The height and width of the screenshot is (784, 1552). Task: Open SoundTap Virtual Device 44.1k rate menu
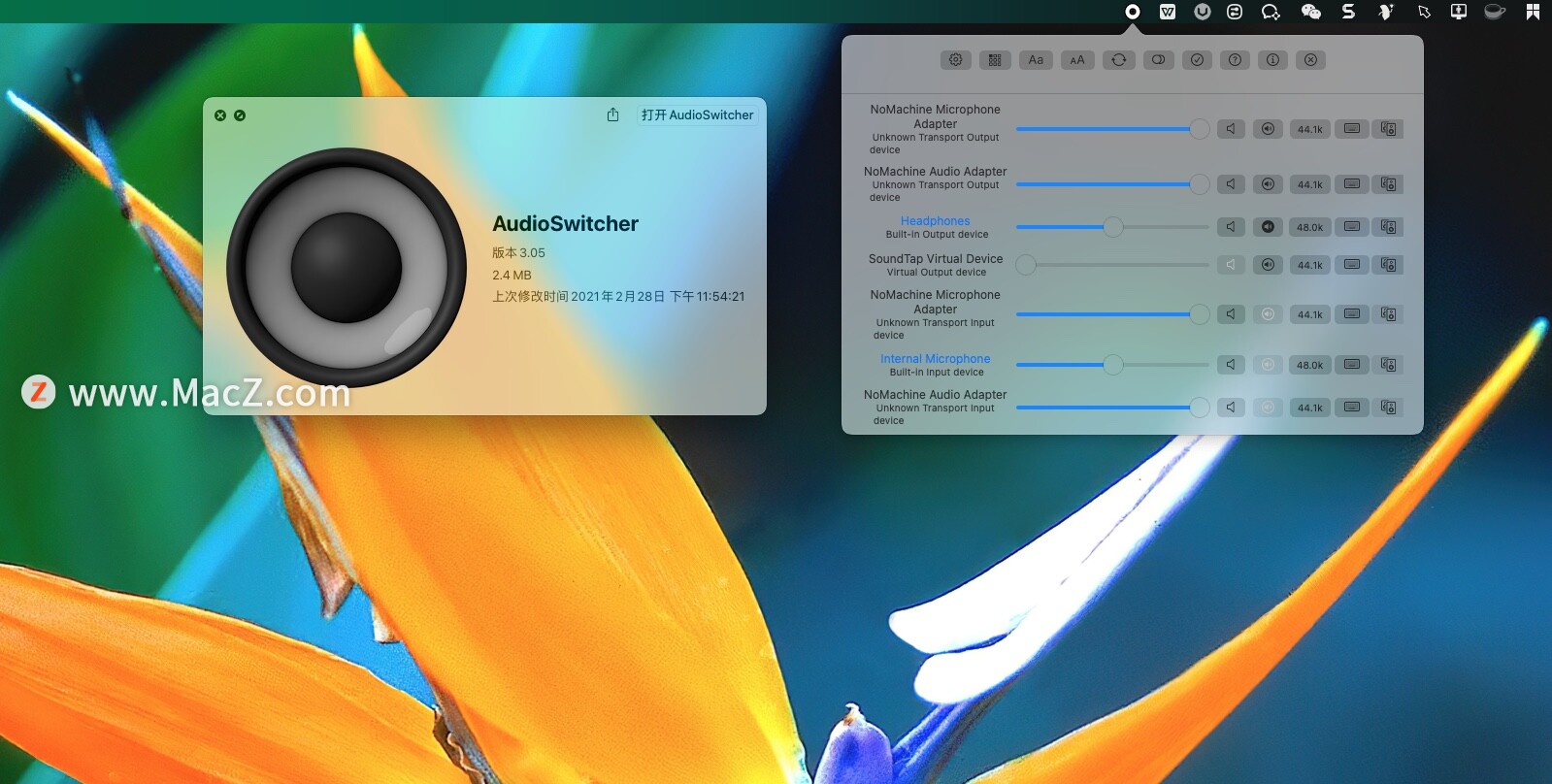(x=1309, y=265)
